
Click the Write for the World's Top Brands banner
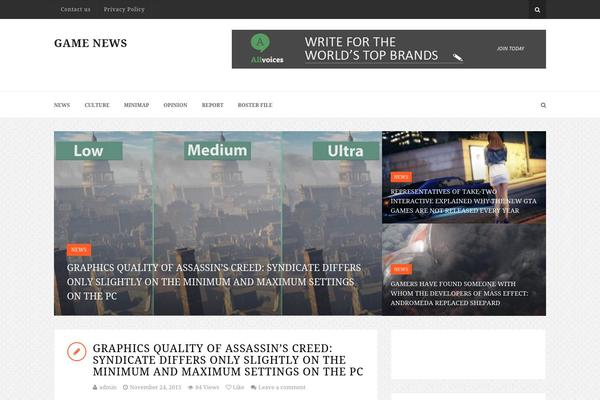click(x=389, y=49)
